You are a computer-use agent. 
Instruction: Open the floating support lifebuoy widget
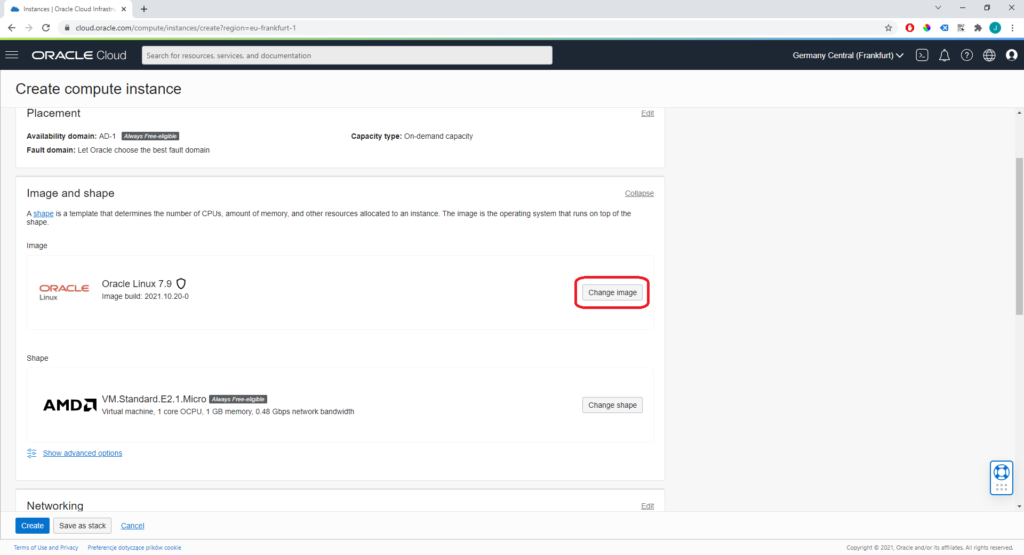click(1001, 477)
